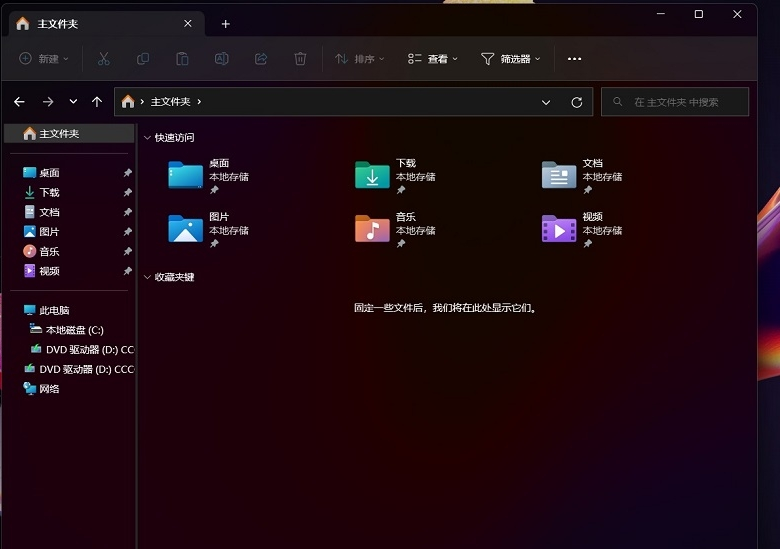Select the 文档 folder icon in quick access
Screen dimensions: 780x549
[x=559, y=175]
